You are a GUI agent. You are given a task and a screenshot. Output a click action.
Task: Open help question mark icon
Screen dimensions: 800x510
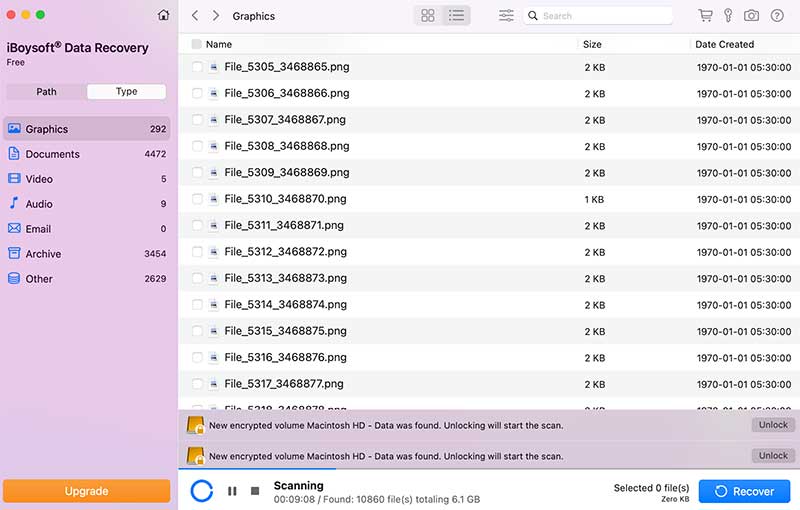[777, 16]
